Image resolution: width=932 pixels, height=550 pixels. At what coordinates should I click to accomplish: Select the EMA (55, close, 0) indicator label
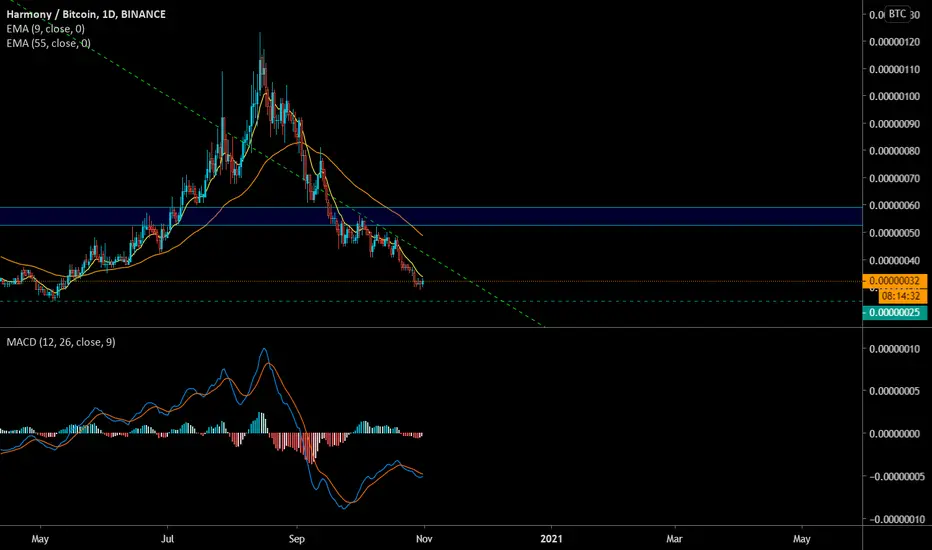tap(48, 43)
